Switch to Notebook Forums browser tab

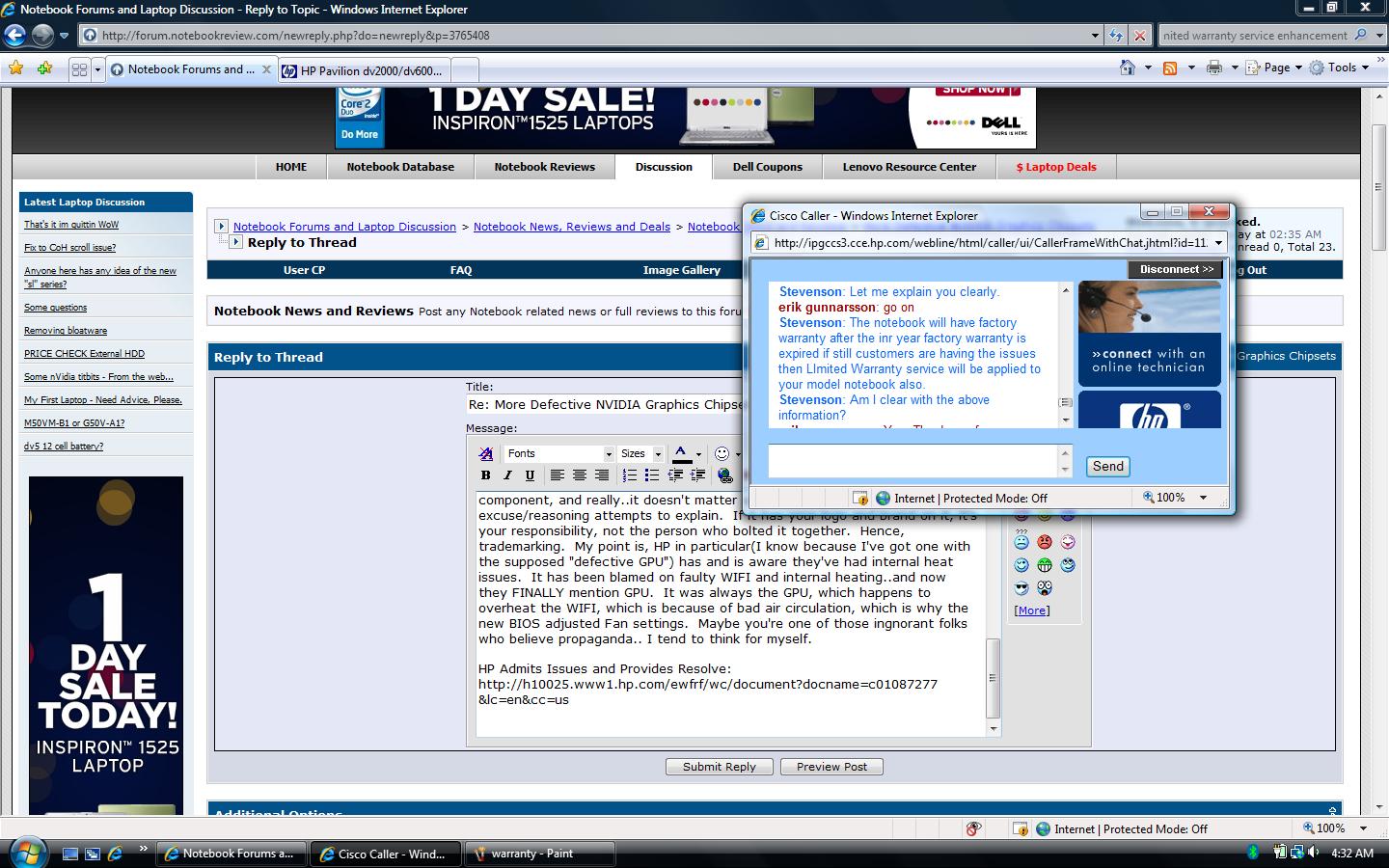[191, 69]
